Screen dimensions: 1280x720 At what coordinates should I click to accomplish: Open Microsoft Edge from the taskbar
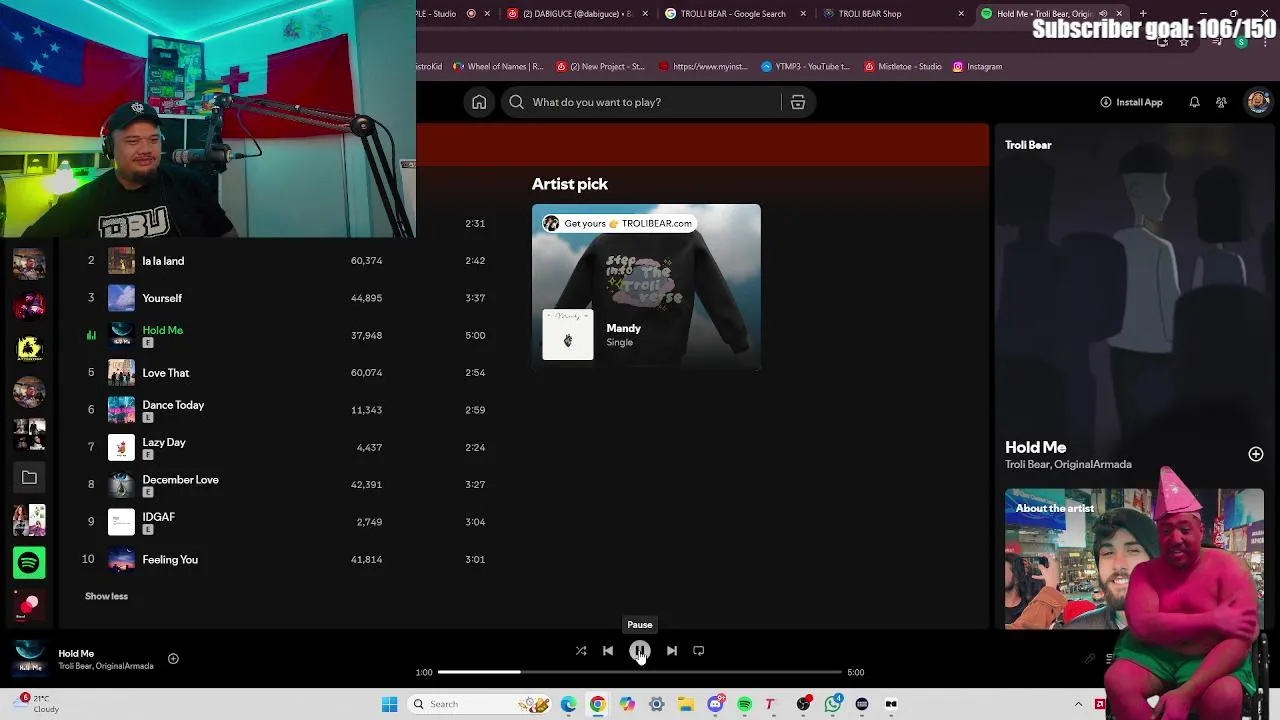click(568, 704)
